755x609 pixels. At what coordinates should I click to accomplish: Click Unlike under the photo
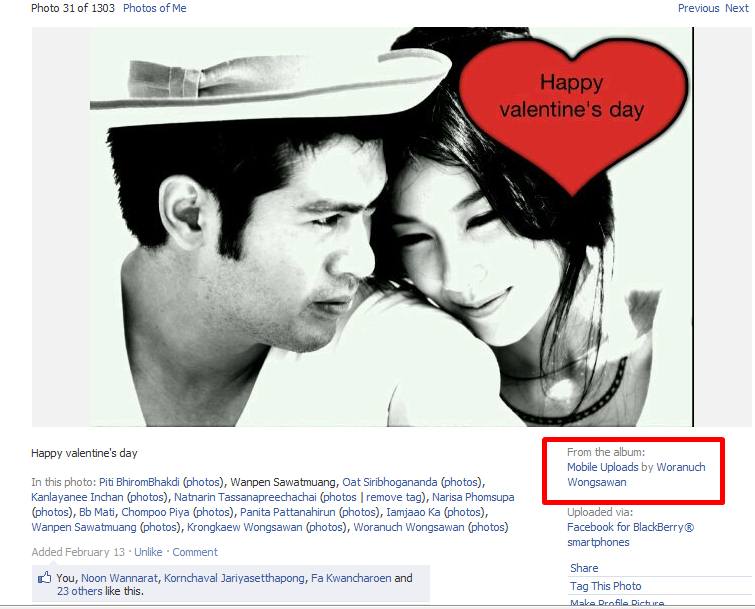coord(148,552)
